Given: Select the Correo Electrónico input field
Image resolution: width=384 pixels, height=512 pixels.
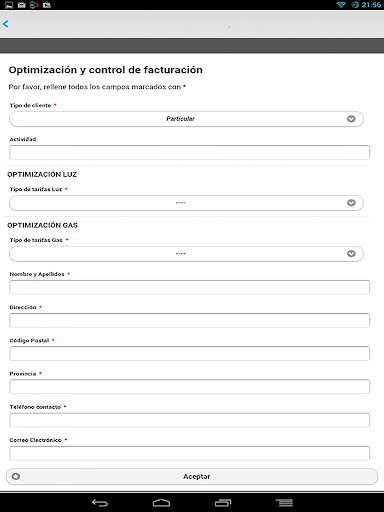Looking at the screenshot, I should coord(189,453).
